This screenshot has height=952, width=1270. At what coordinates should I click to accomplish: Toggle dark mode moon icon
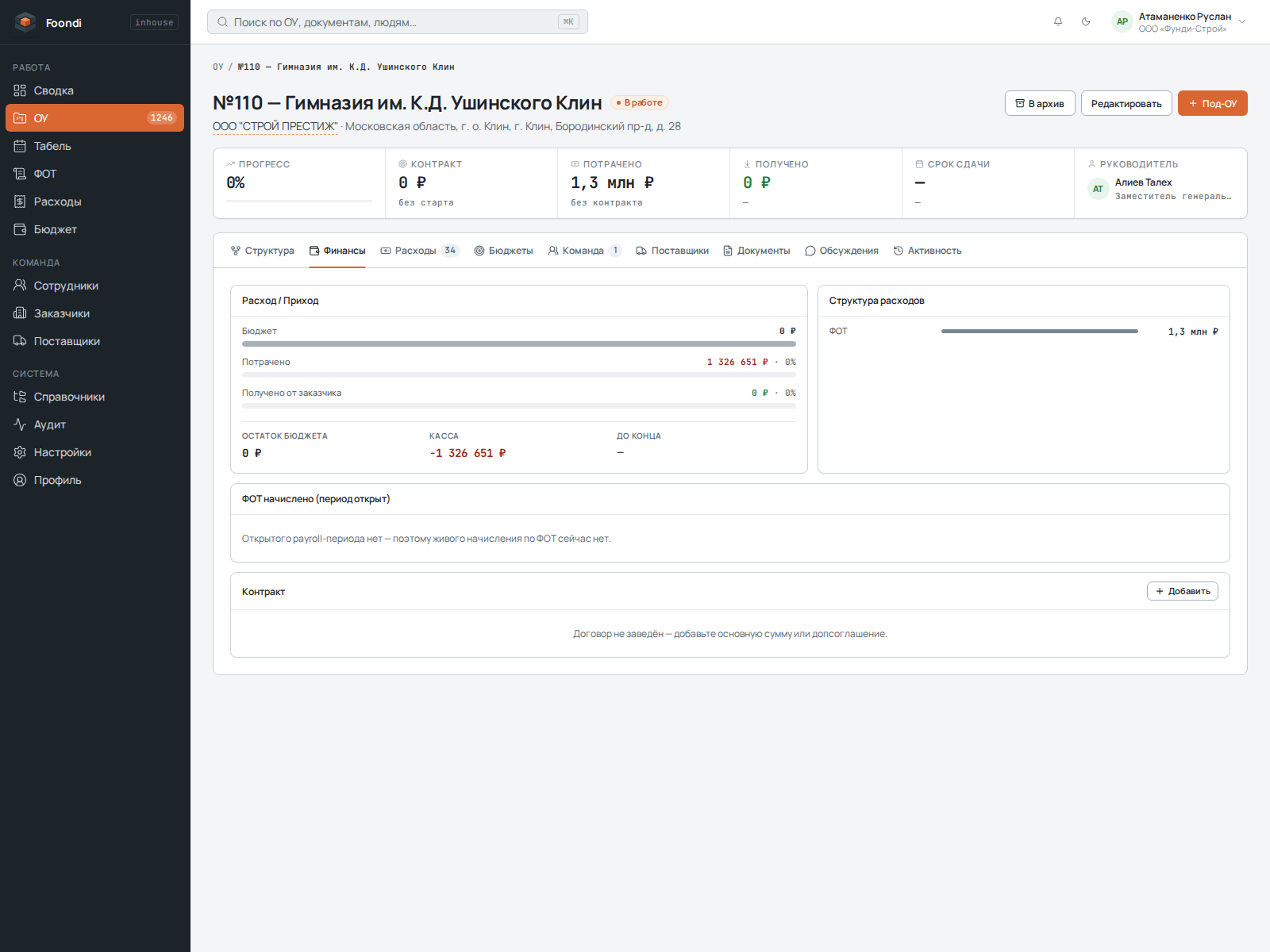click(x=1086, y=21)
